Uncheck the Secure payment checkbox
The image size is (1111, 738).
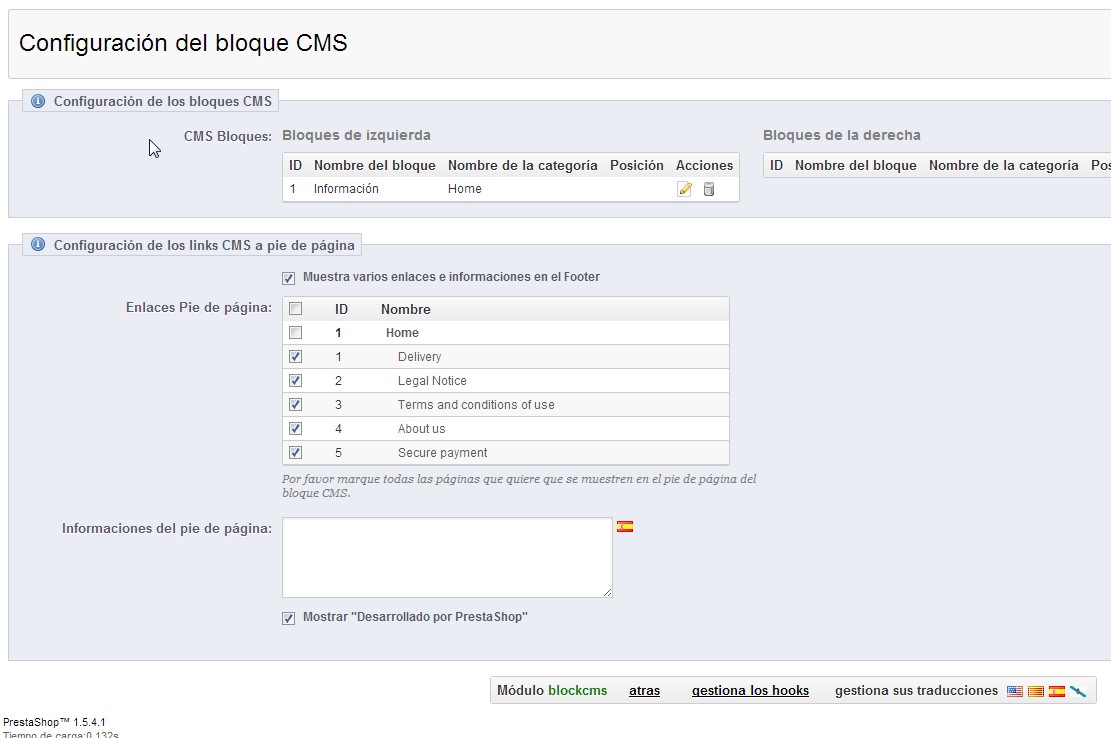click(x=295, y=453)
